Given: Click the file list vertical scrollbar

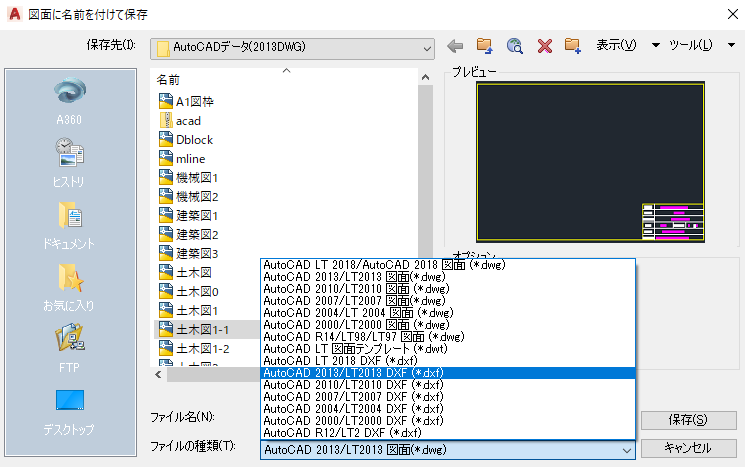Looking at the screenshot, I should click(x=426, y=171).
